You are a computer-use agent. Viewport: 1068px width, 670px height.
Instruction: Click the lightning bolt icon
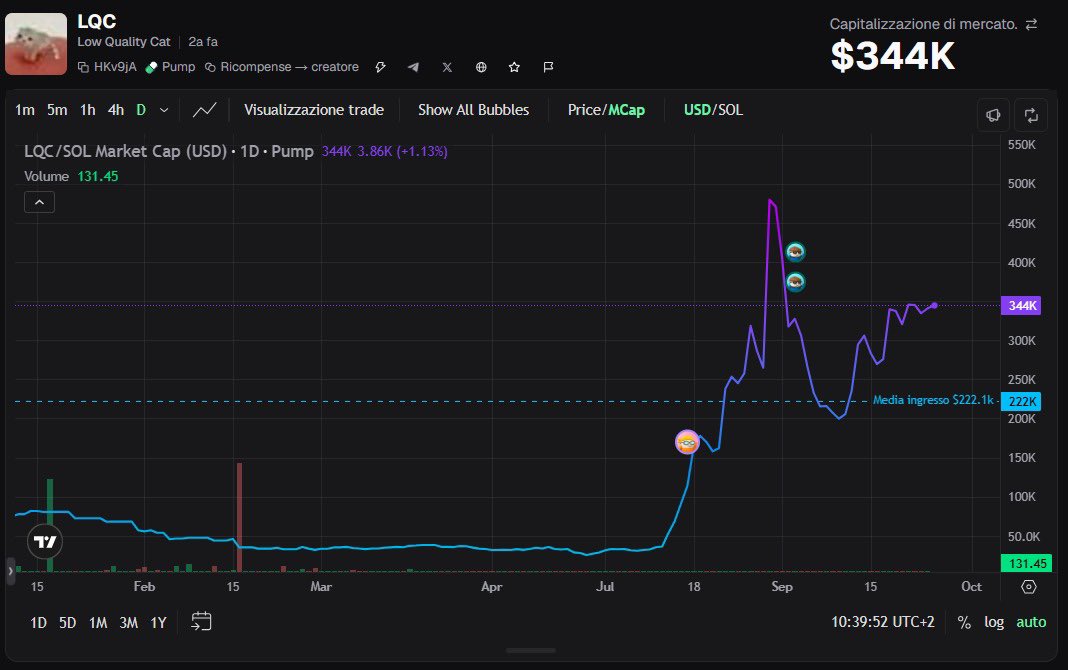click(380, 67)
